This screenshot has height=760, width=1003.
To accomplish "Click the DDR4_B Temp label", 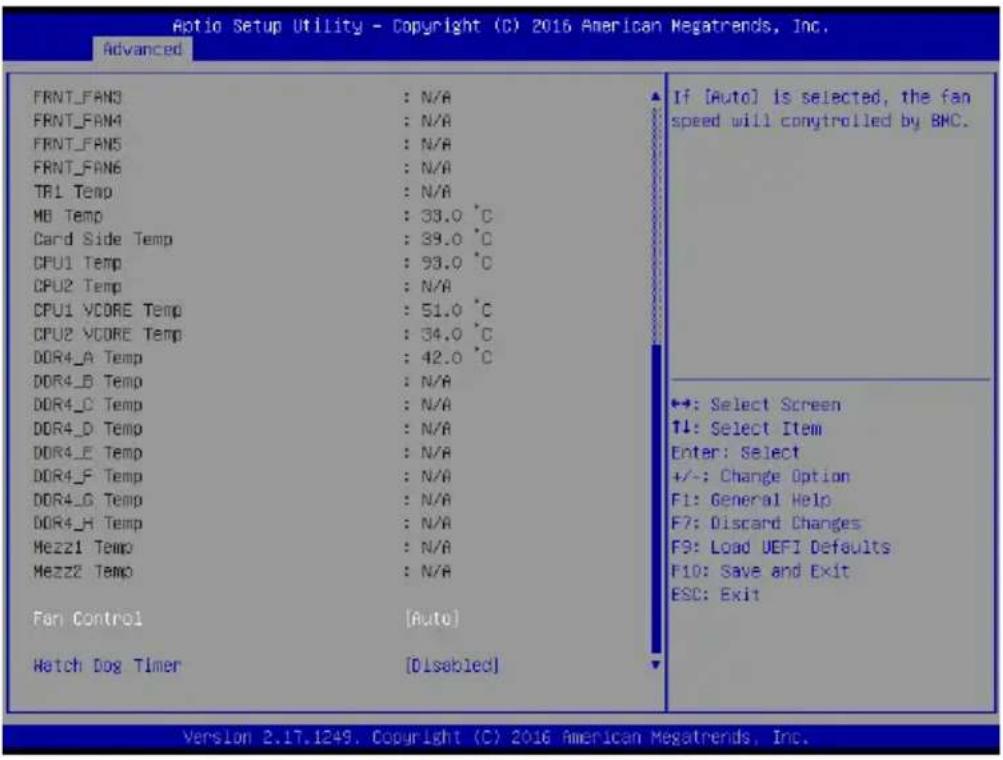I will 88,381.
